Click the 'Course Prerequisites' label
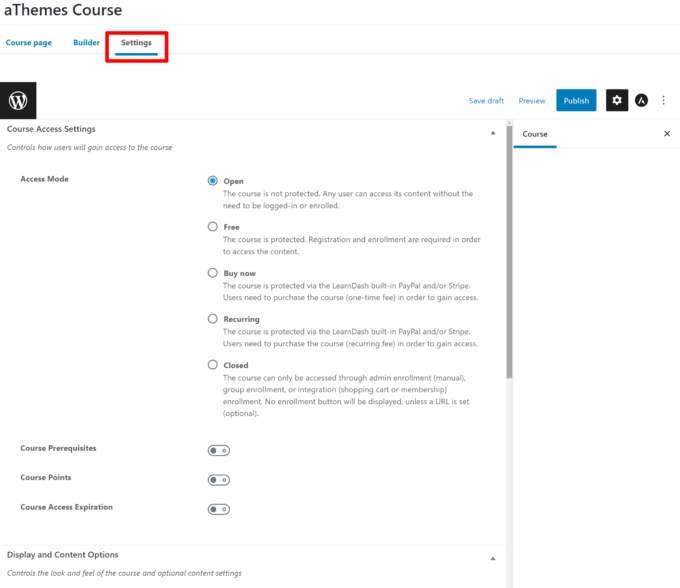680x588 pixels. 58,448
